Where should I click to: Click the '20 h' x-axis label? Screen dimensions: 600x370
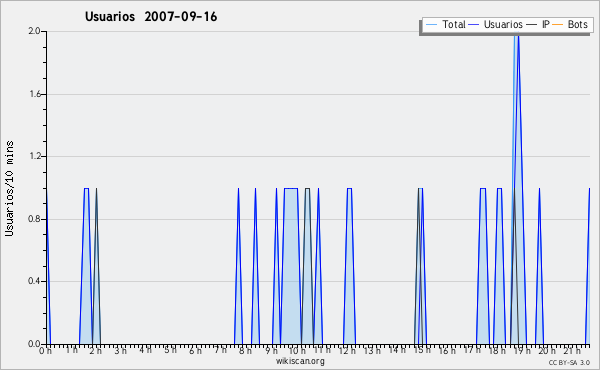pyautogui.click(x=547, y=350)
